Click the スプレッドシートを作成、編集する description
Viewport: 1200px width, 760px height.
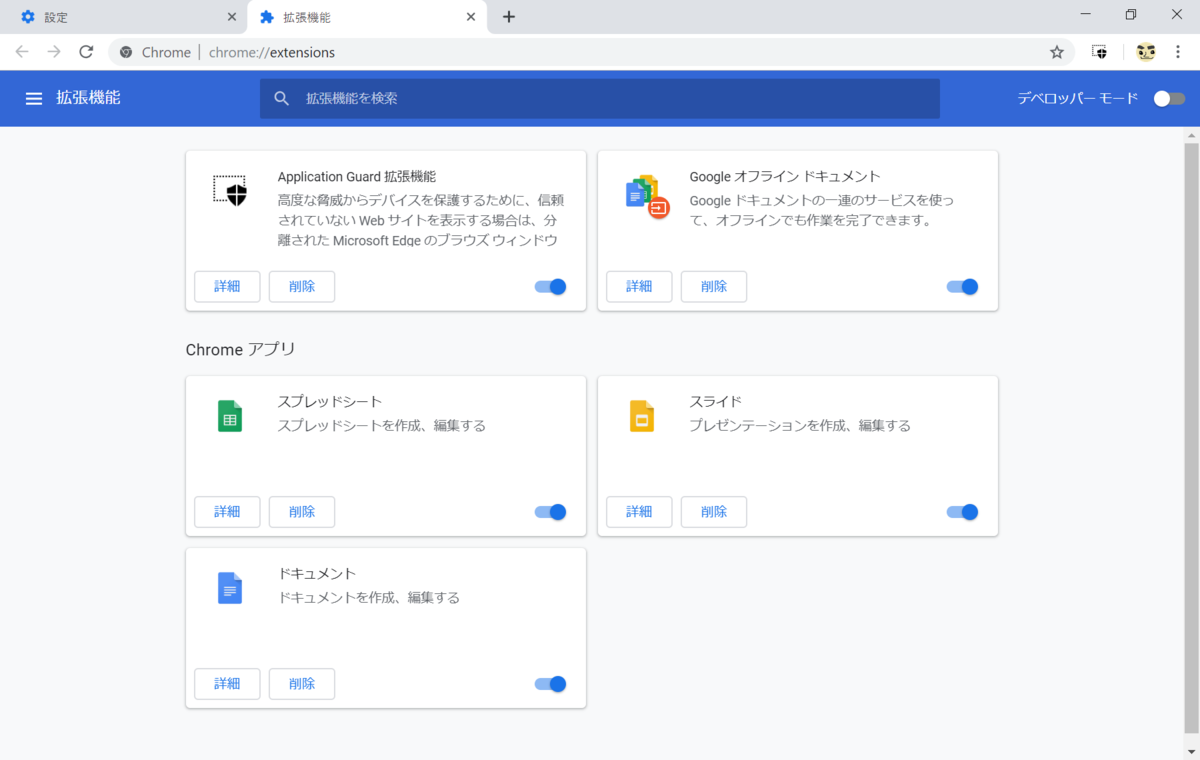point(382,425)
